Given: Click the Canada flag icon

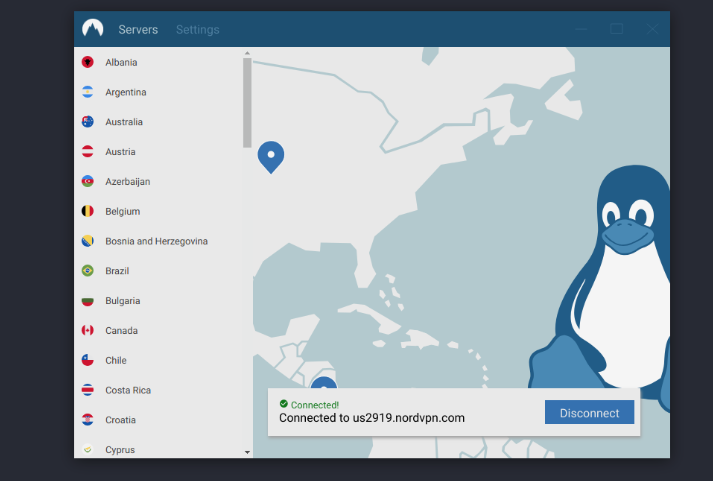Looking at the screenshot, I should (x=88, y=330).
